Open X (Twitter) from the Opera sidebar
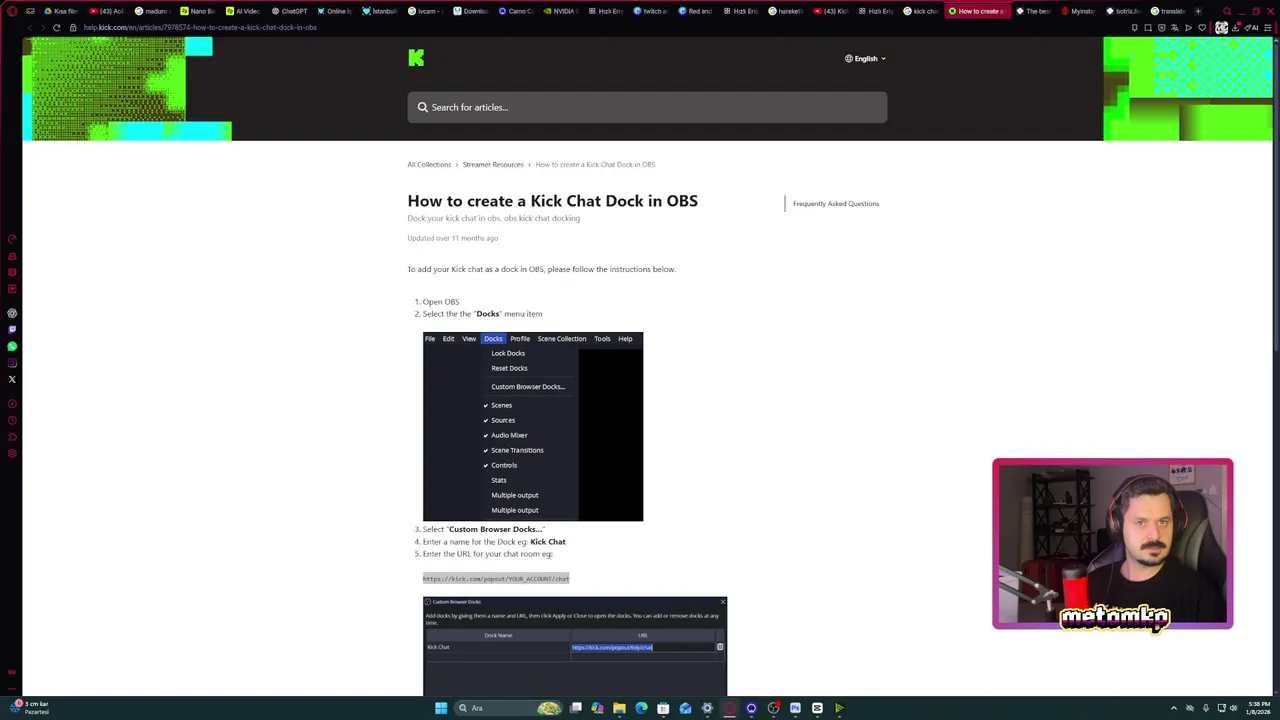The height and width of the screenshot is (720, 1280). 12,379
